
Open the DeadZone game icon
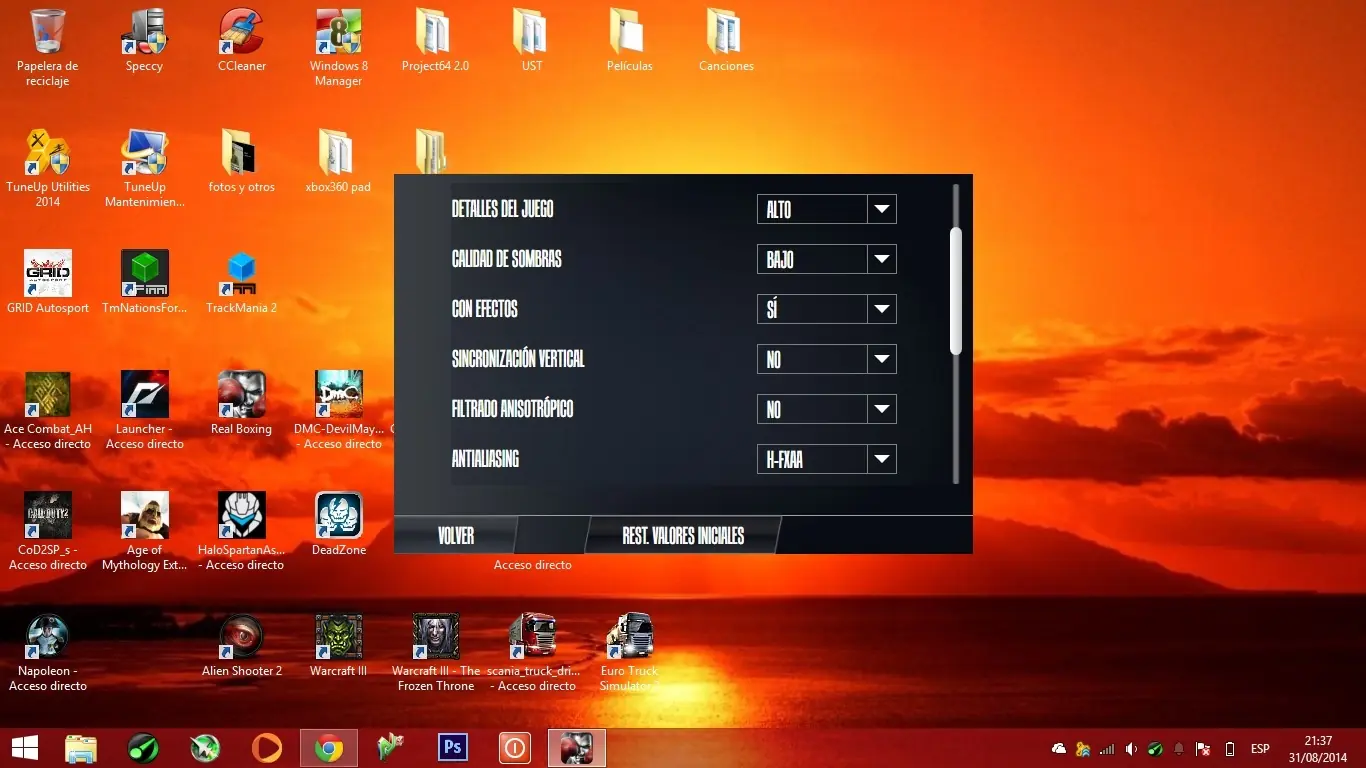click(339, 524)
